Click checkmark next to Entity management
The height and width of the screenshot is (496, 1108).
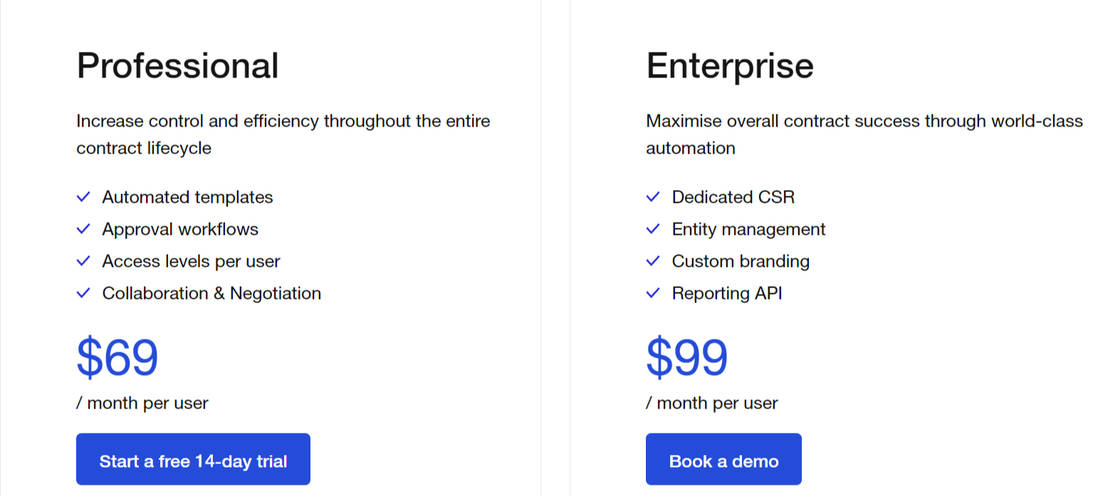click(x=653, y=229)
